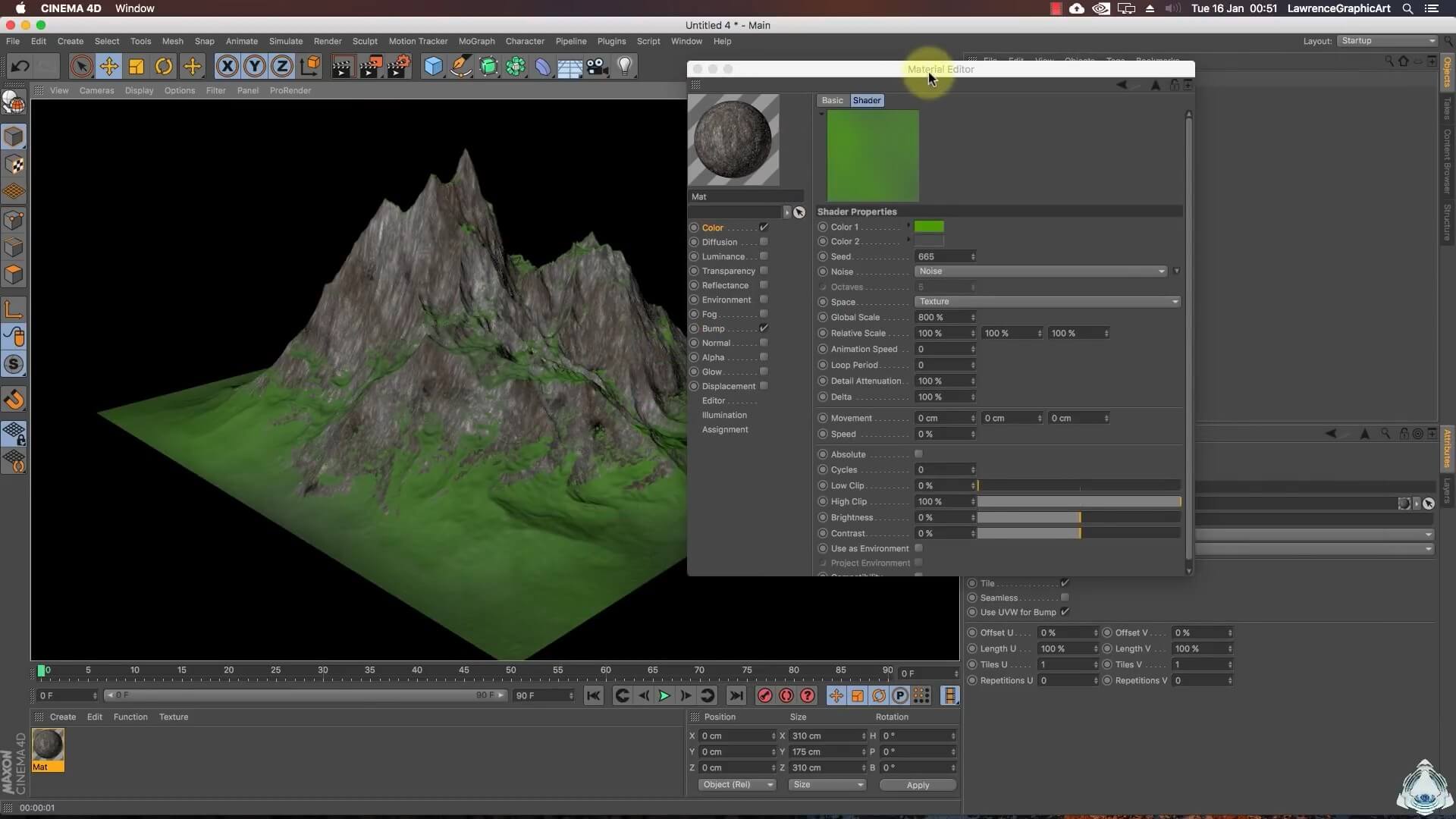This screenshot has height=819, width=1456.
Task: Click the Camera object icon
Action: [598, 67]
